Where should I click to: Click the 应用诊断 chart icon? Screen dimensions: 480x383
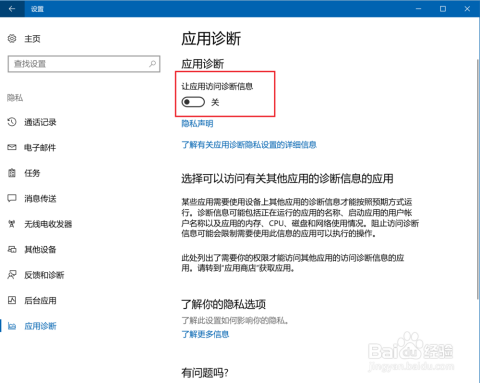12,326
